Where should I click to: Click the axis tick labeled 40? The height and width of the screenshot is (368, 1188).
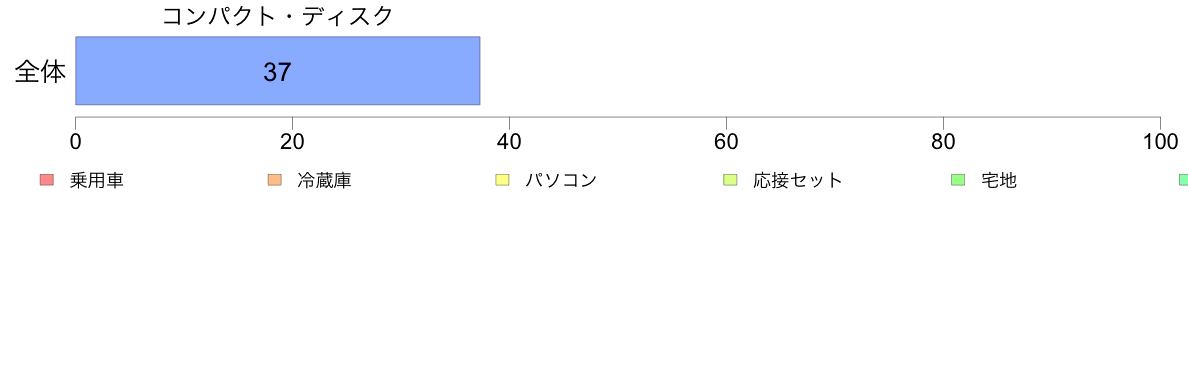509,141
